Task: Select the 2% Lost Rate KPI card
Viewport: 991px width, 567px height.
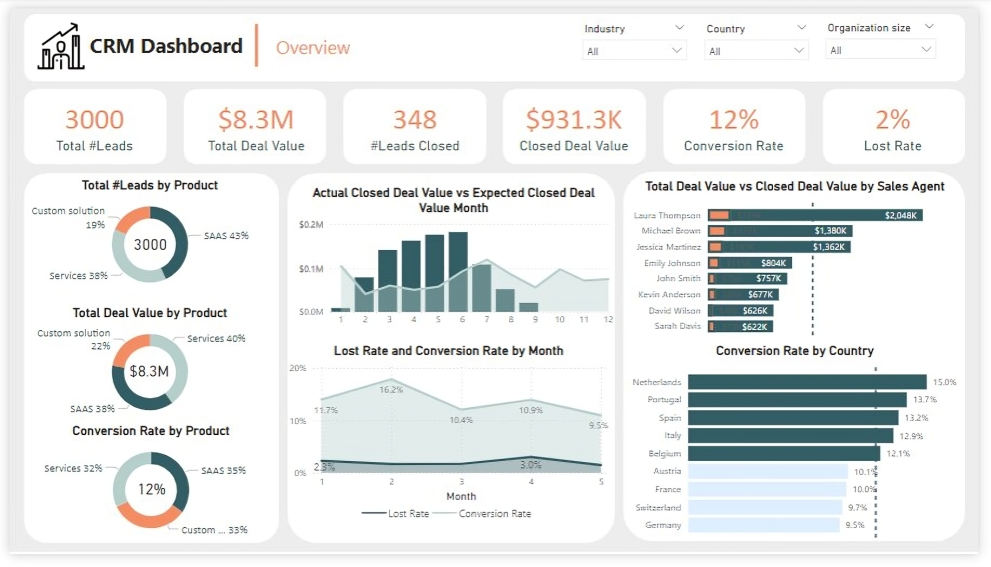Action: coord(893,127)
